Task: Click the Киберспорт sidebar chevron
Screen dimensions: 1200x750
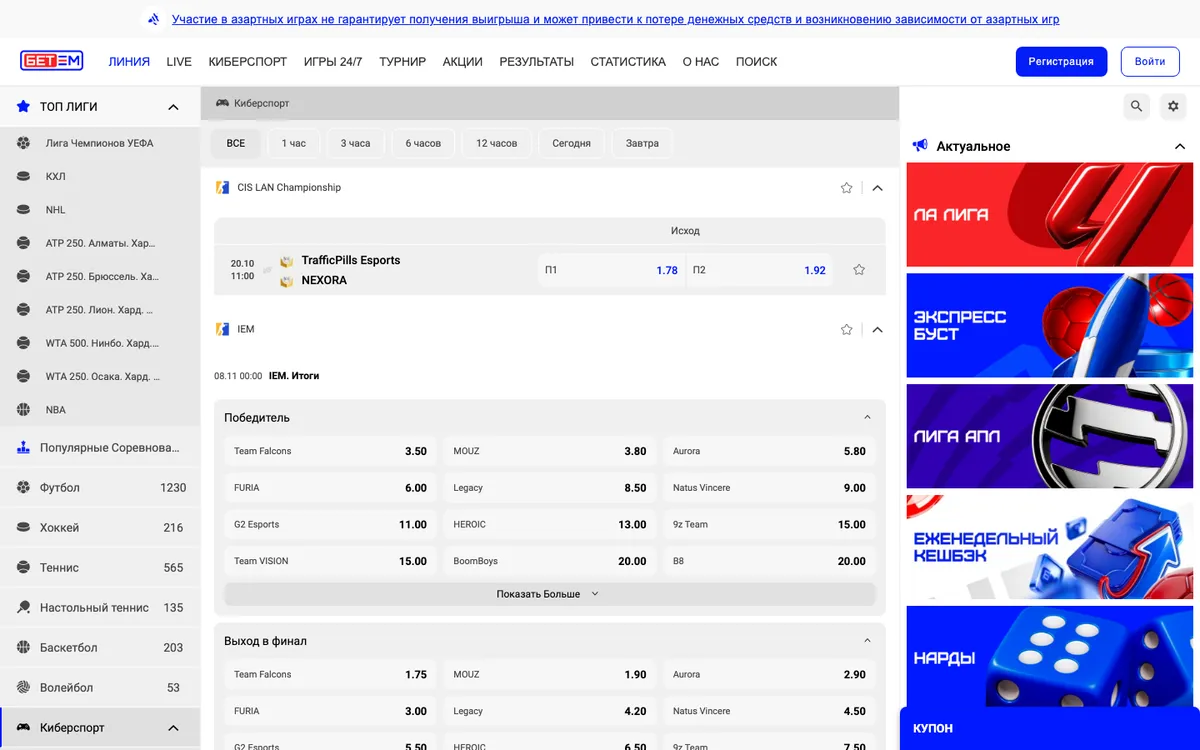Action: coord(173,728)
